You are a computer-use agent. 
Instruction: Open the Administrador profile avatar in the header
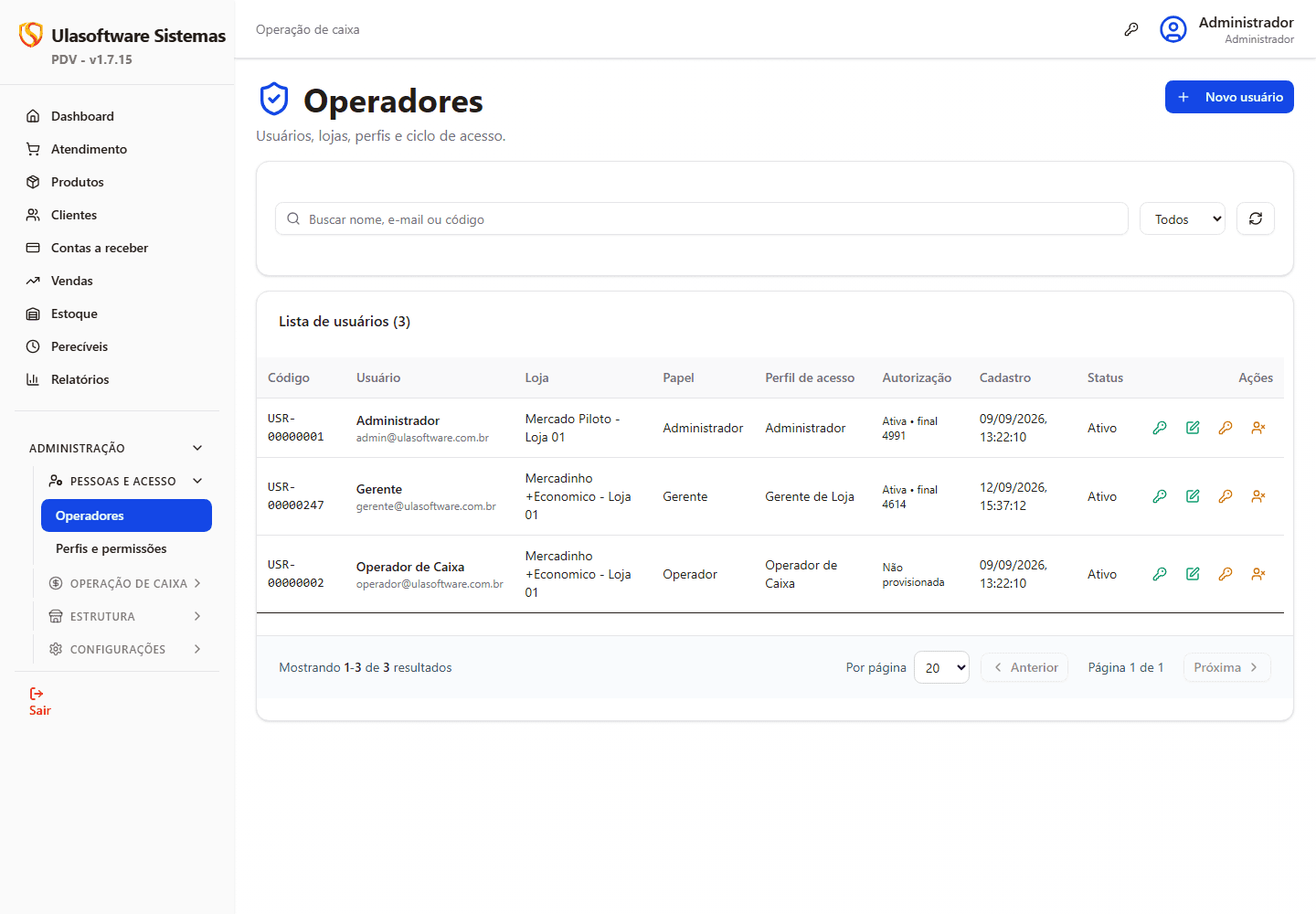click(x=1173, y=29)
